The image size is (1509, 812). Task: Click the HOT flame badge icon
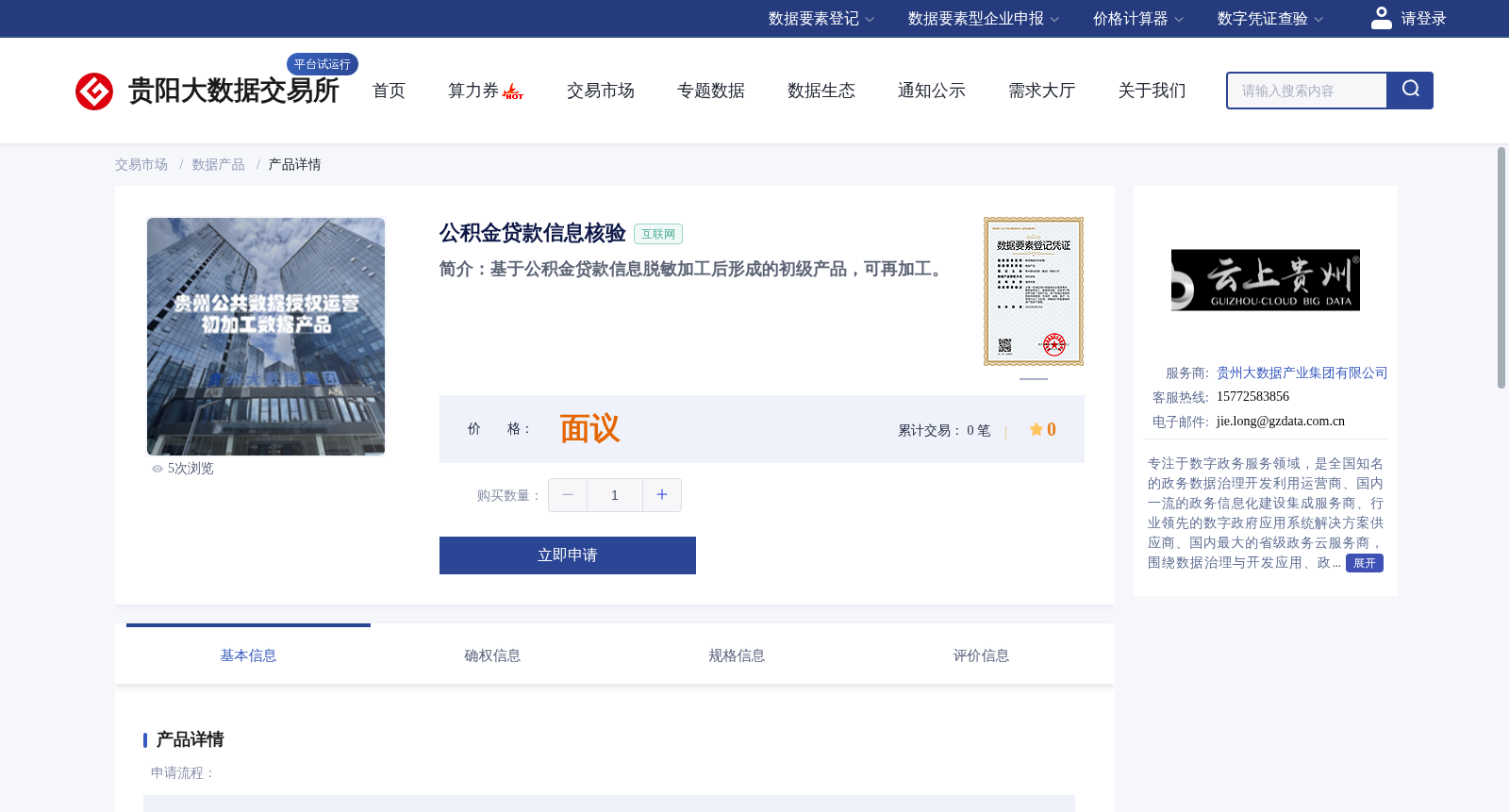[513, 91]
